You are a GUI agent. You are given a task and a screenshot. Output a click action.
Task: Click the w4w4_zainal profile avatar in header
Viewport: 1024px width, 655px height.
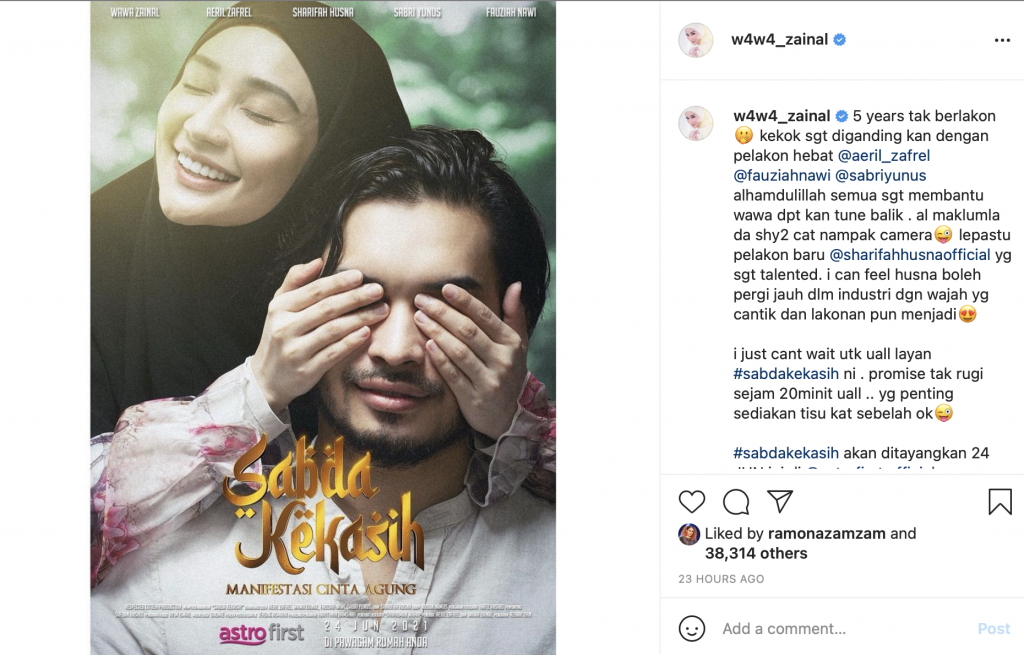[x=696, y=40]
